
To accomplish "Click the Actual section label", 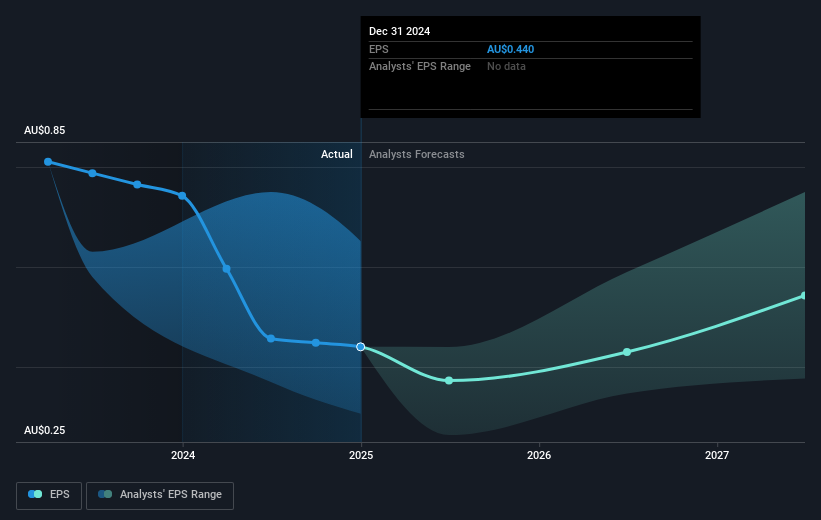I will point(336,154).
